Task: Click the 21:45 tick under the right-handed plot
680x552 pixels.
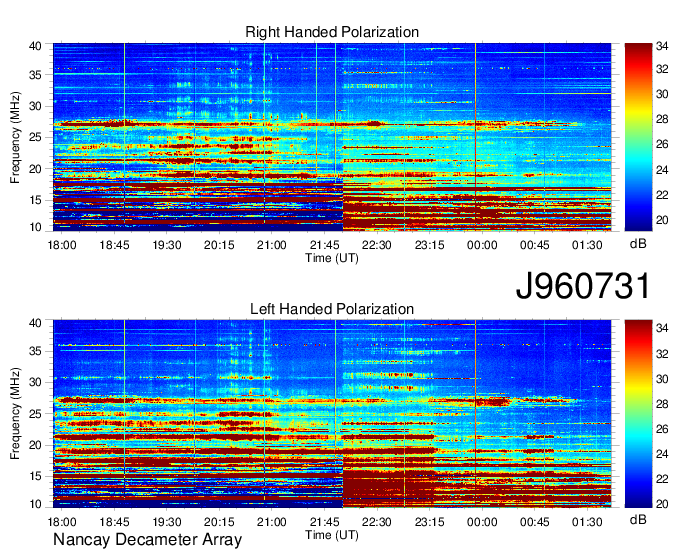Action: [324, 245]
